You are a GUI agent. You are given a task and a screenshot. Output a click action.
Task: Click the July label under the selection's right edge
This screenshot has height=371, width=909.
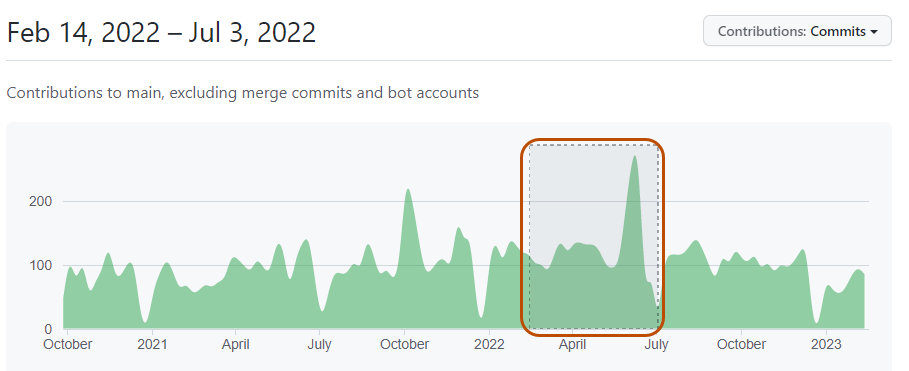click(x=656, y=344)
